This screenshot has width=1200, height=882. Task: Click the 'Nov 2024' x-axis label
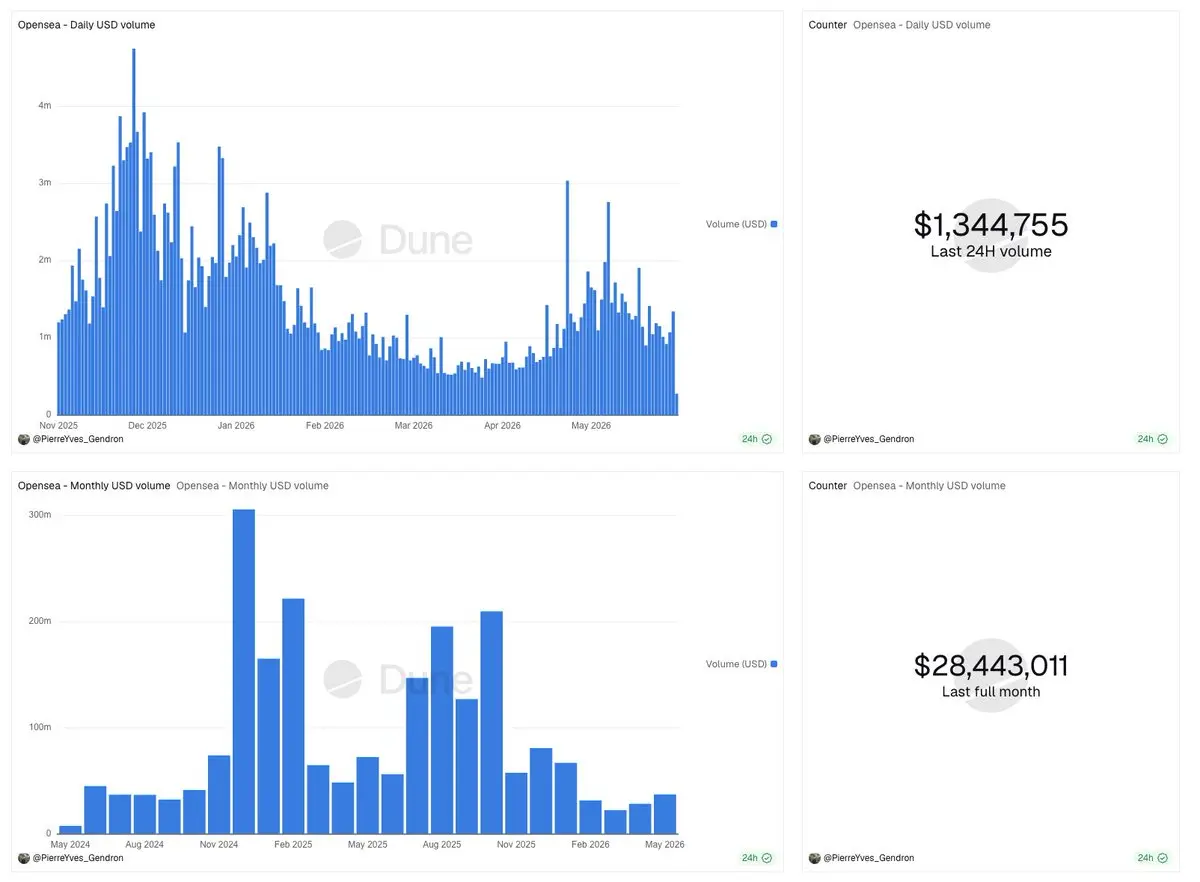tap(219, 845)
